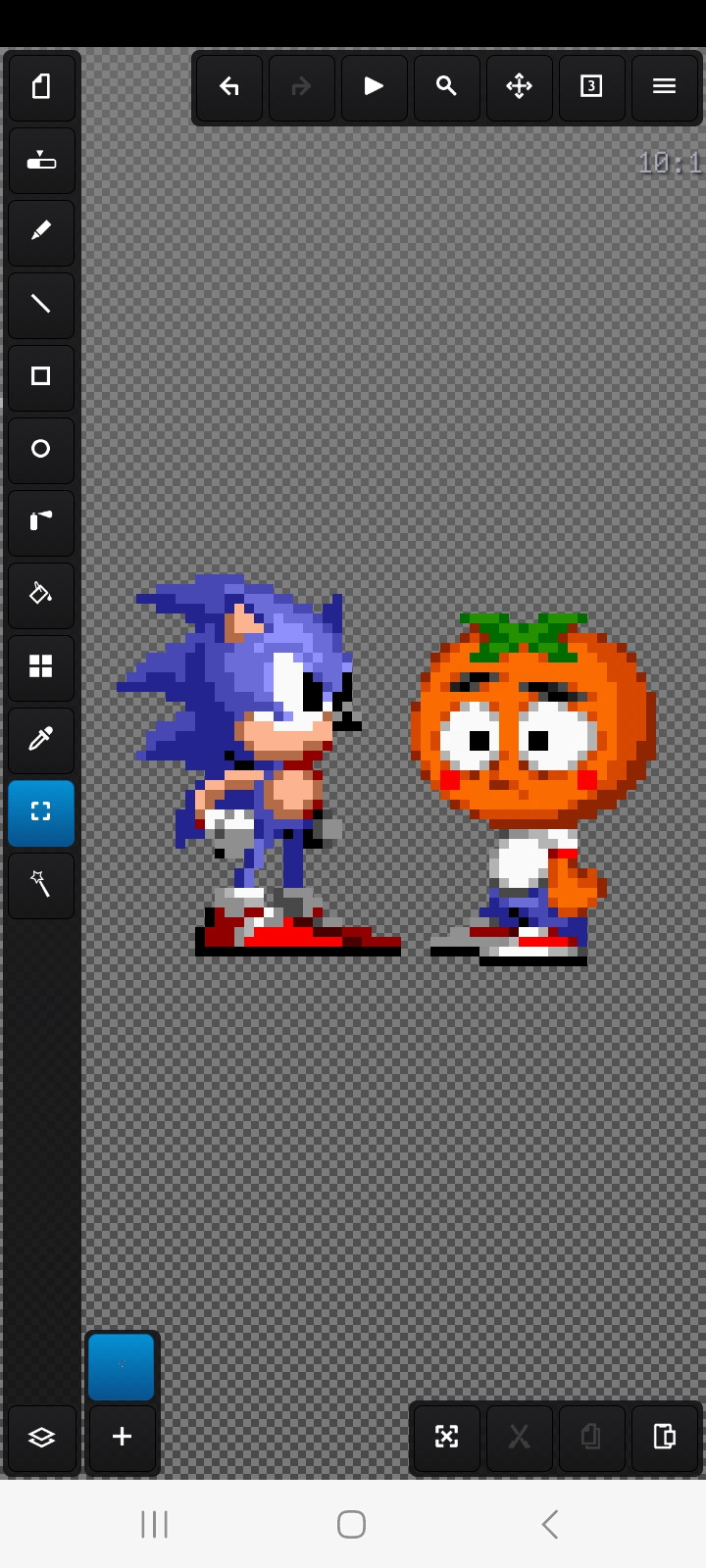
Task: Tap the orange-head character sprite
Action: coord(533,789)
